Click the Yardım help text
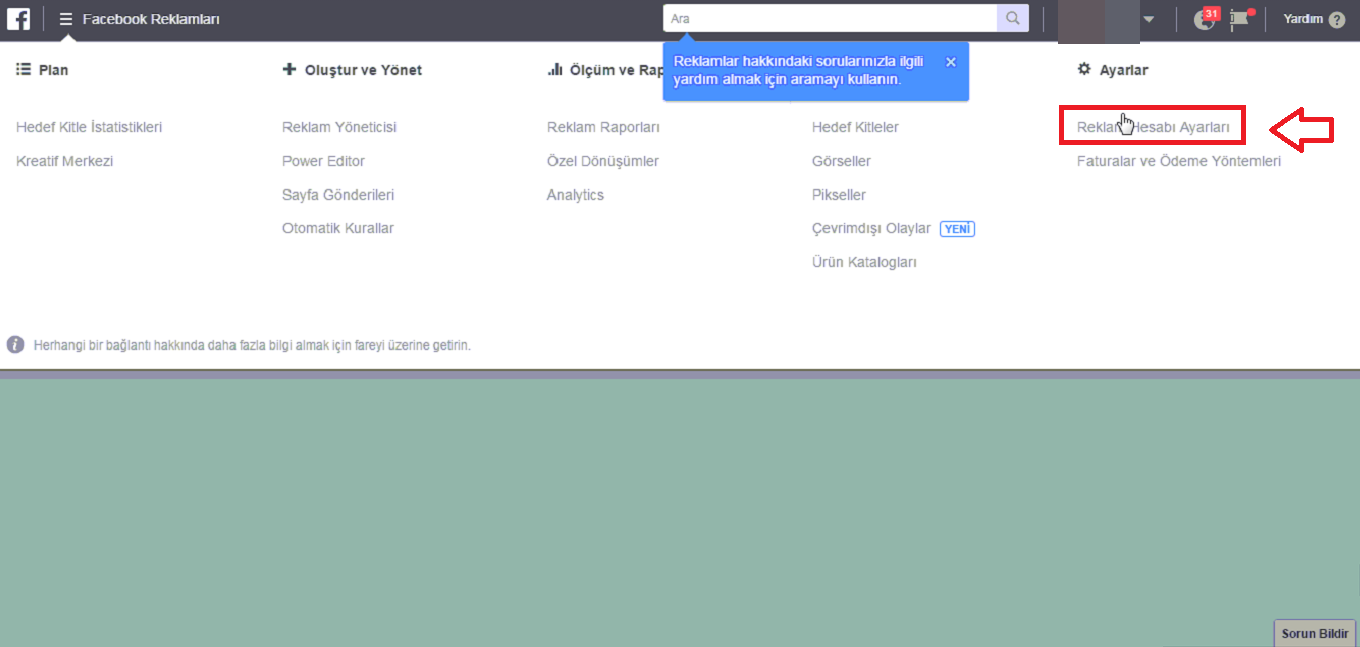 pyautogui.click(x=1303, y=19)
